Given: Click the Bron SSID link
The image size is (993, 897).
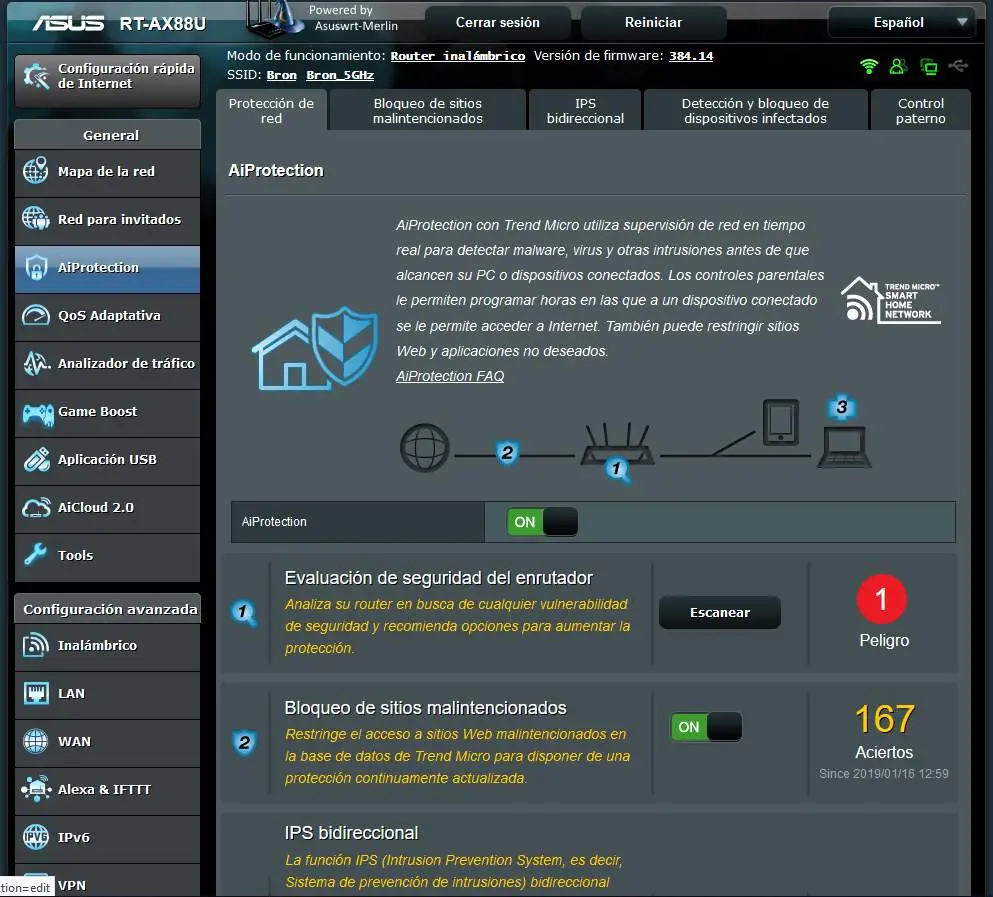Looking at the screenshot, I should point(281,75).
